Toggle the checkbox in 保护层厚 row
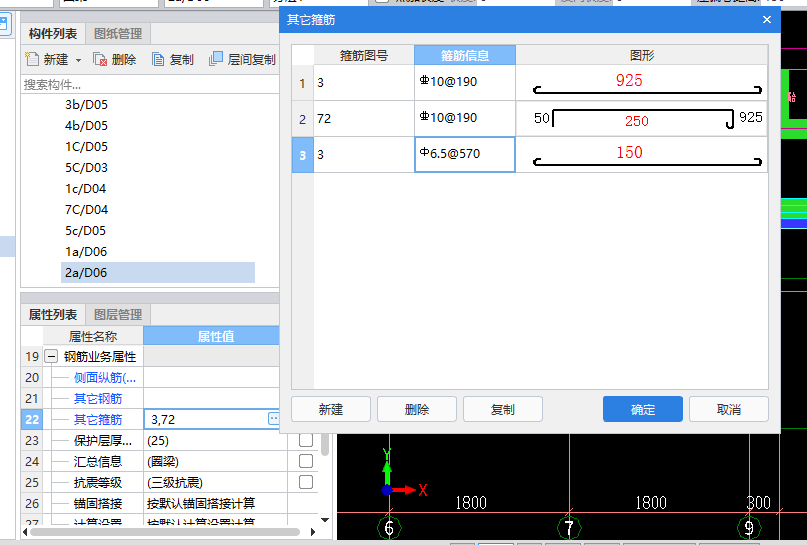The image size is (807, 545). [x=306, y=440]
